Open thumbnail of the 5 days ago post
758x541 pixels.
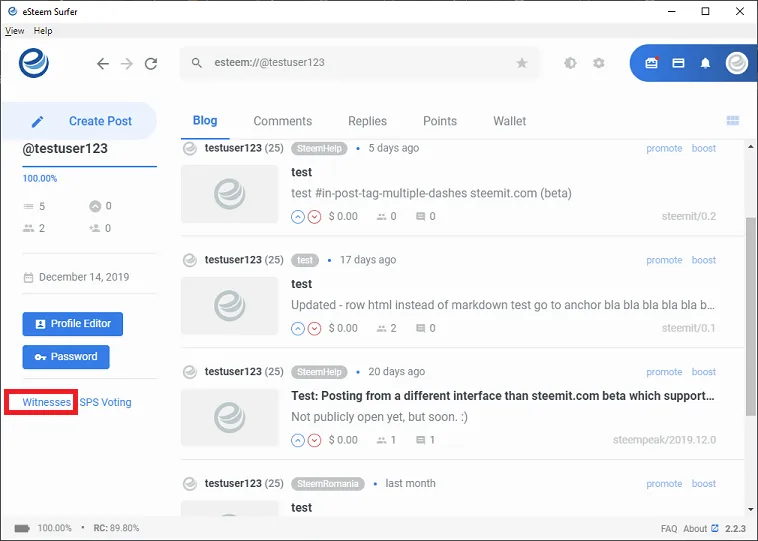[230, 194]
